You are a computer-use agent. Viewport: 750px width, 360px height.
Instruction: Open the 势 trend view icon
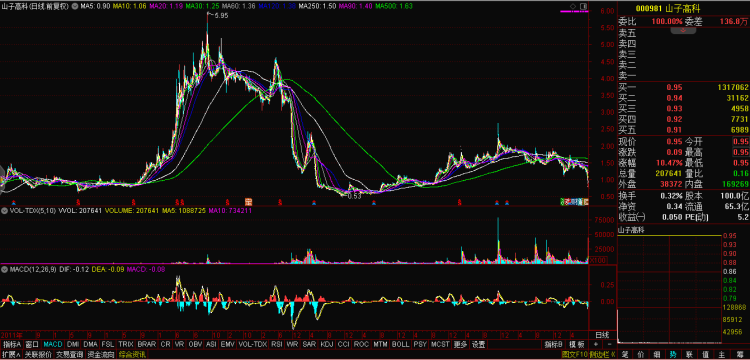point(673,354)
